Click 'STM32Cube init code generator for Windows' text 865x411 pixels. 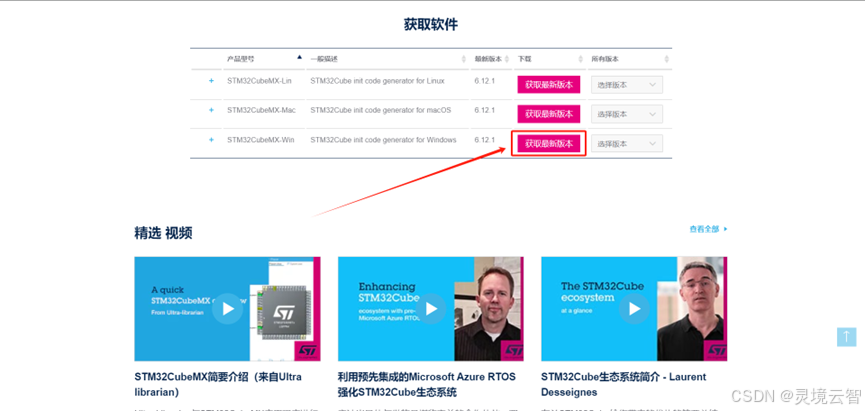pos(383,140)
